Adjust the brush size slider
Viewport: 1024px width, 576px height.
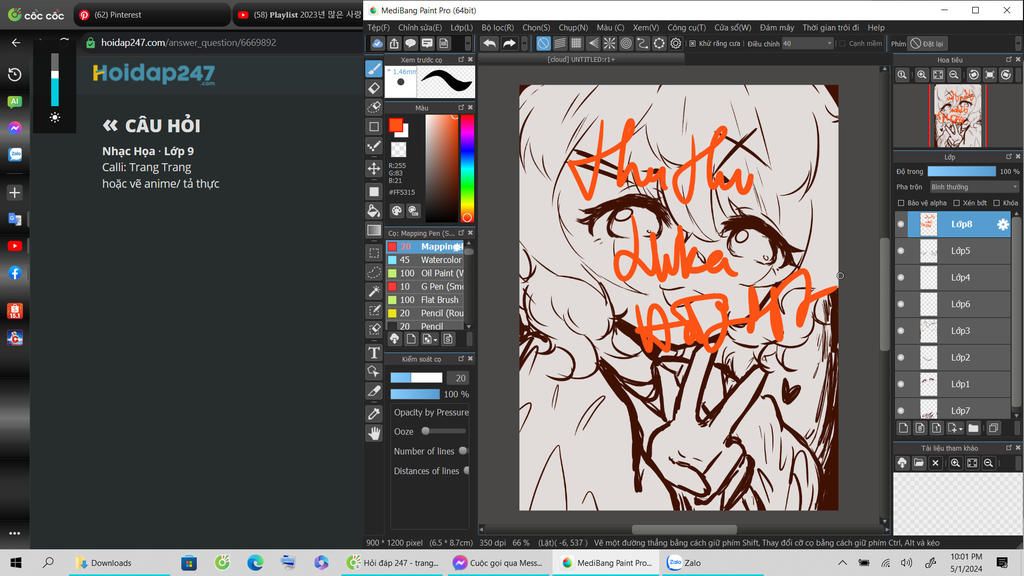pyautogui.click(x=417, y=378)
